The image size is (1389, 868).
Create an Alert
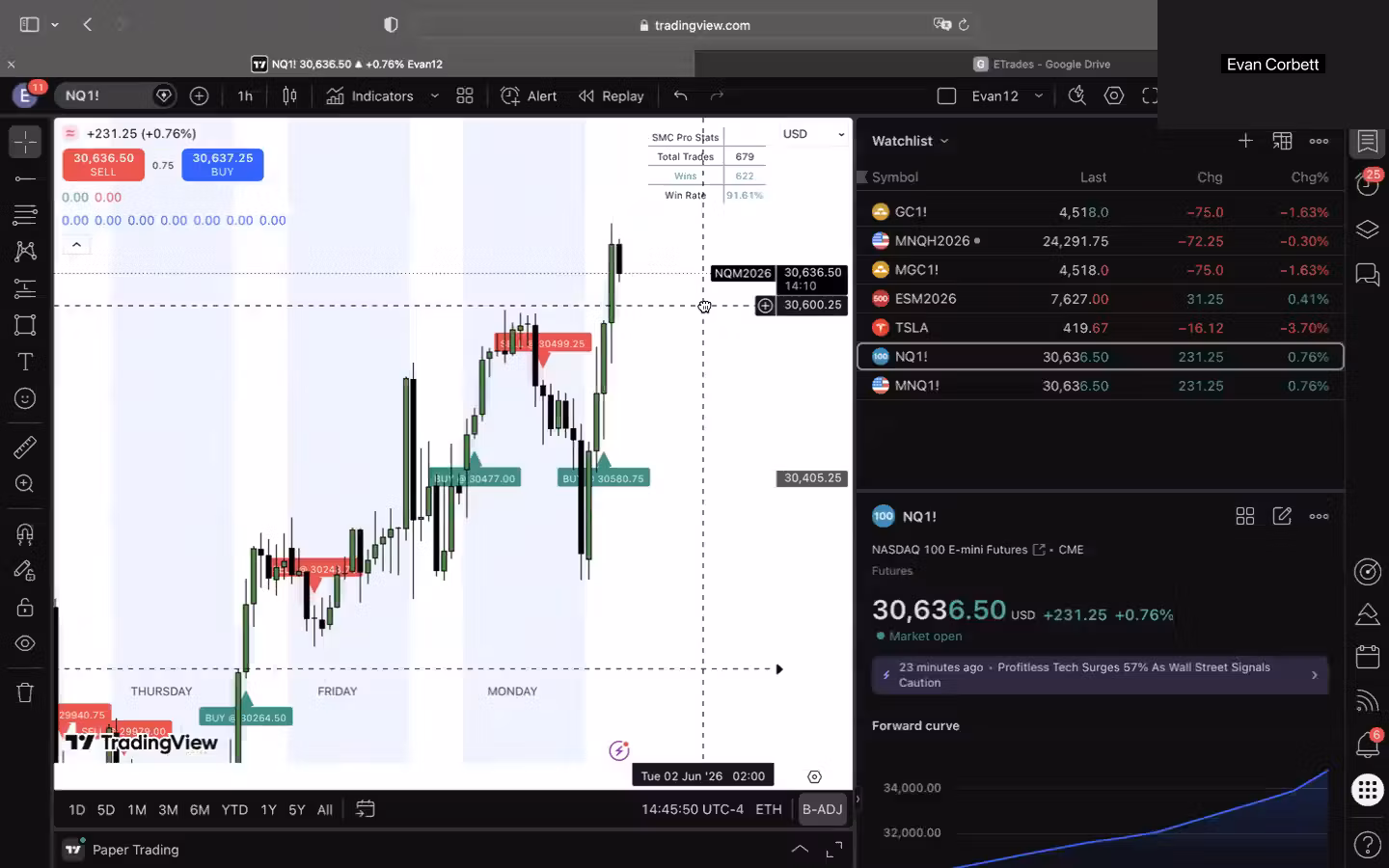click(530, 95)
